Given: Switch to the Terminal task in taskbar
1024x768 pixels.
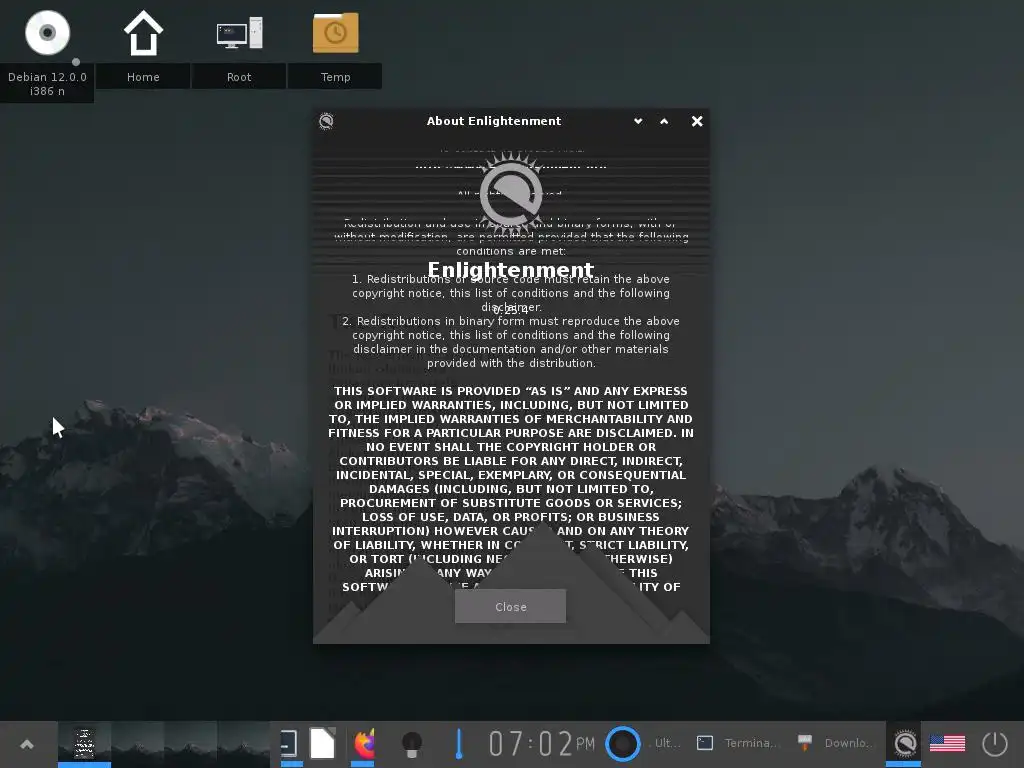Looking at the screenshot, I should coord(738,743).
